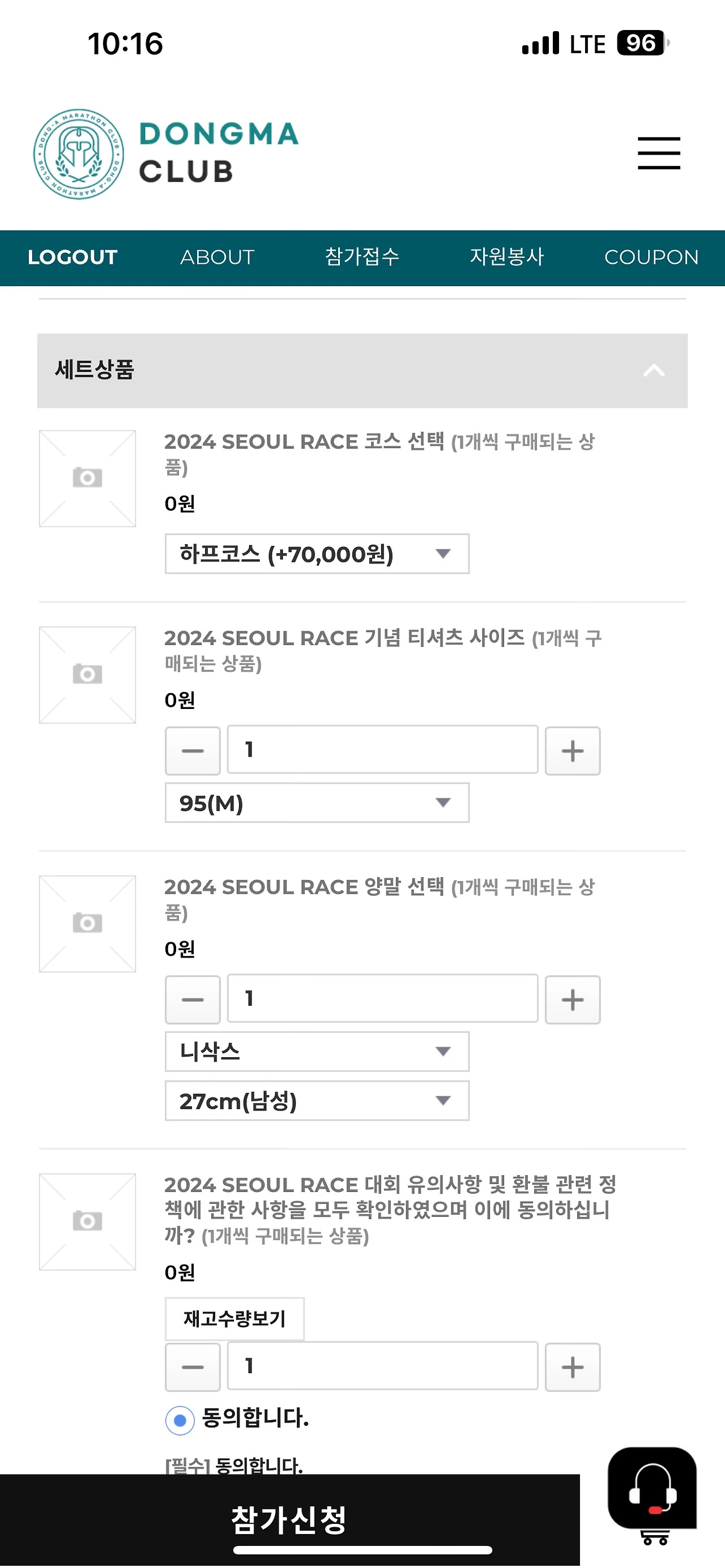Image resolution: width=725 pixels, height=1568 pixels.
Task: Select the 동의합니다 radio button
Action: click(180, 1420)
